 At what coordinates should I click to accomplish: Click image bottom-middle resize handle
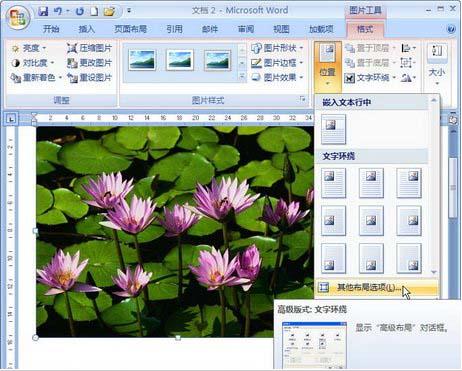(x=178, y=338)
